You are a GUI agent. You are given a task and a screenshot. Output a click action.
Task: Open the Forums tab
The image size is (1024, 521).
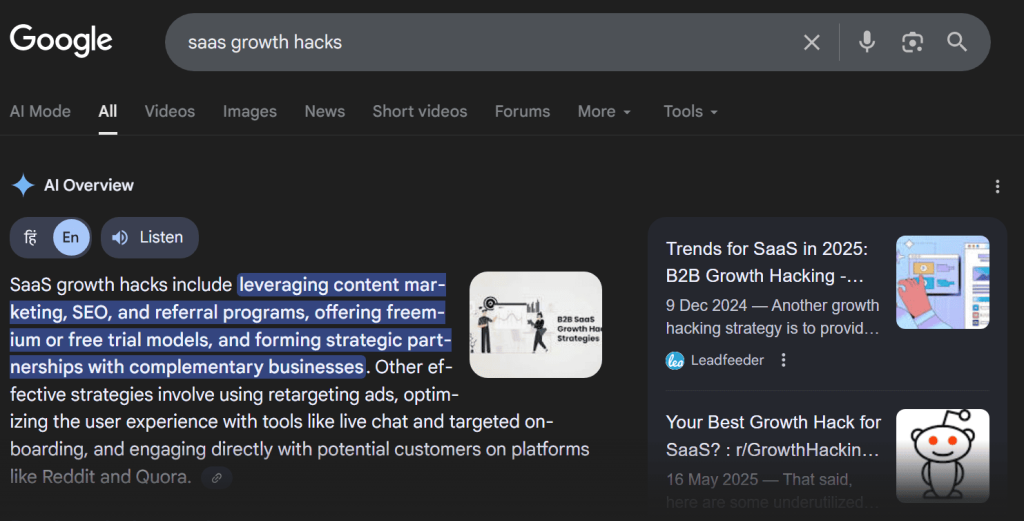(x=522, y=112)
